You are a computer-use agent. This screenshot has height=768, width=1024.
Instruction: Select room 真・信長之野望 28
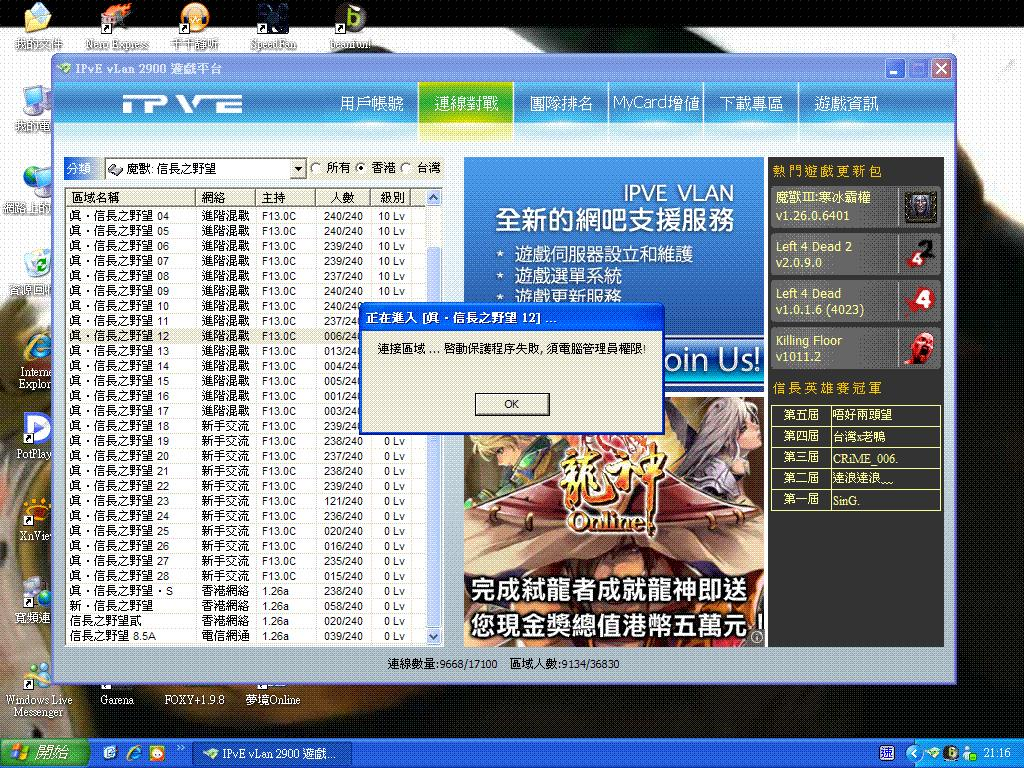246,576
